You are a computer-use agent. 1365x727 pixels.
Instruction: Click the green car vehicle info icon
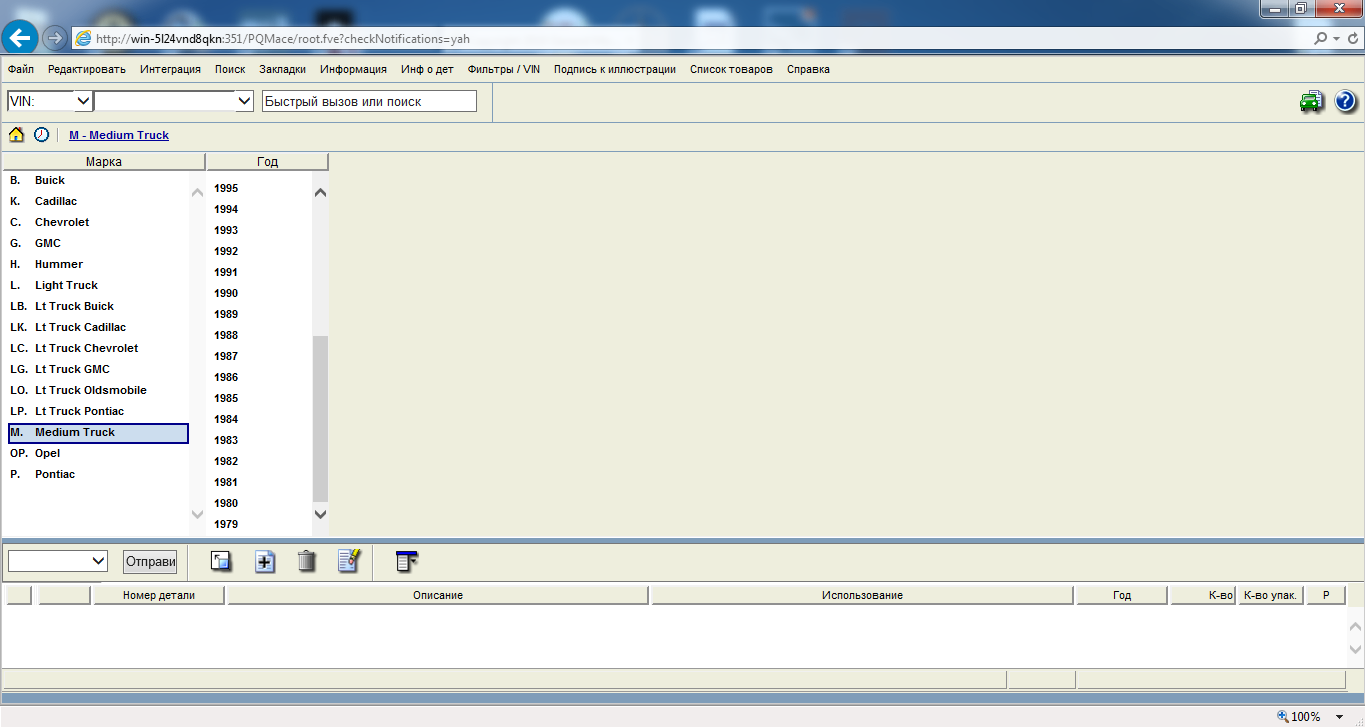click(1311, 101)
